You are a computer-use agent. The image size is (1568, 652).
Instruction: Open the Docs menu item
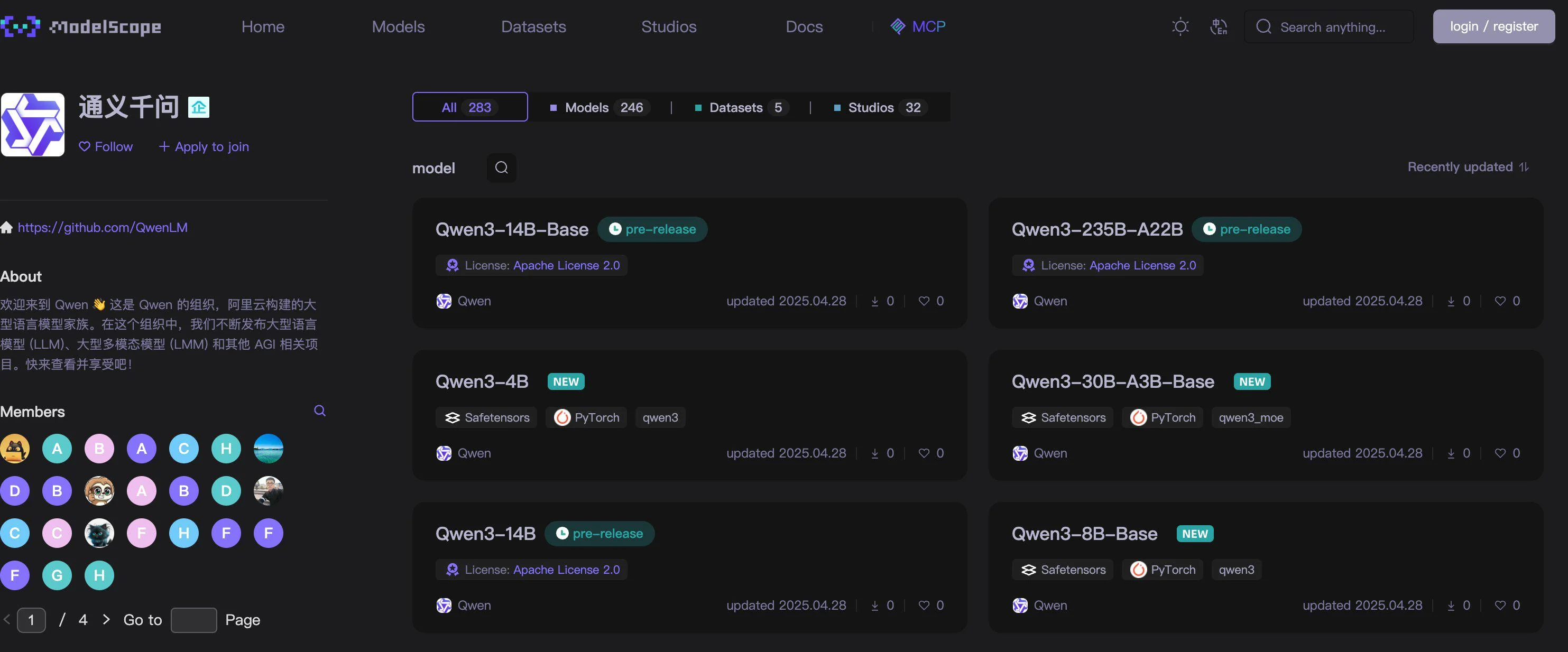[804, 27]
